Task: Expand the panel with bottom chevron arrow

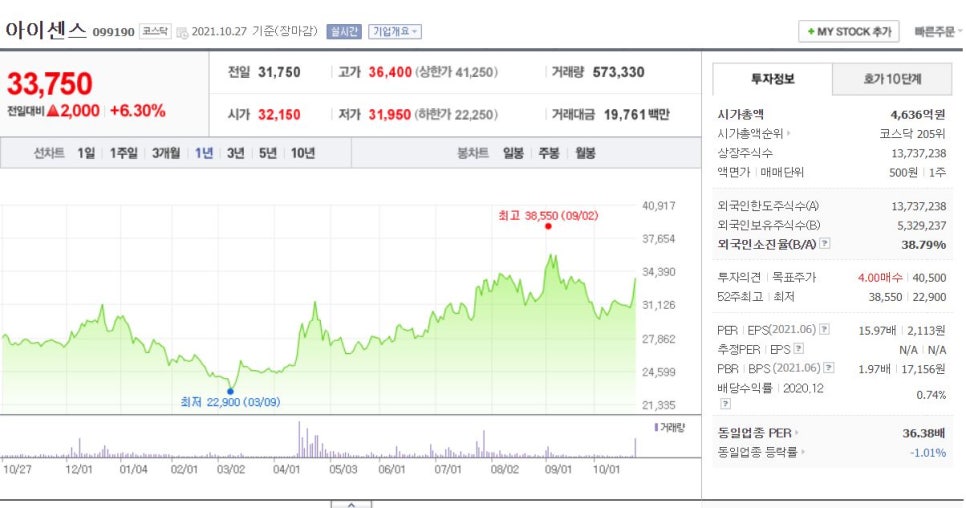Action: tap(351, 504)
